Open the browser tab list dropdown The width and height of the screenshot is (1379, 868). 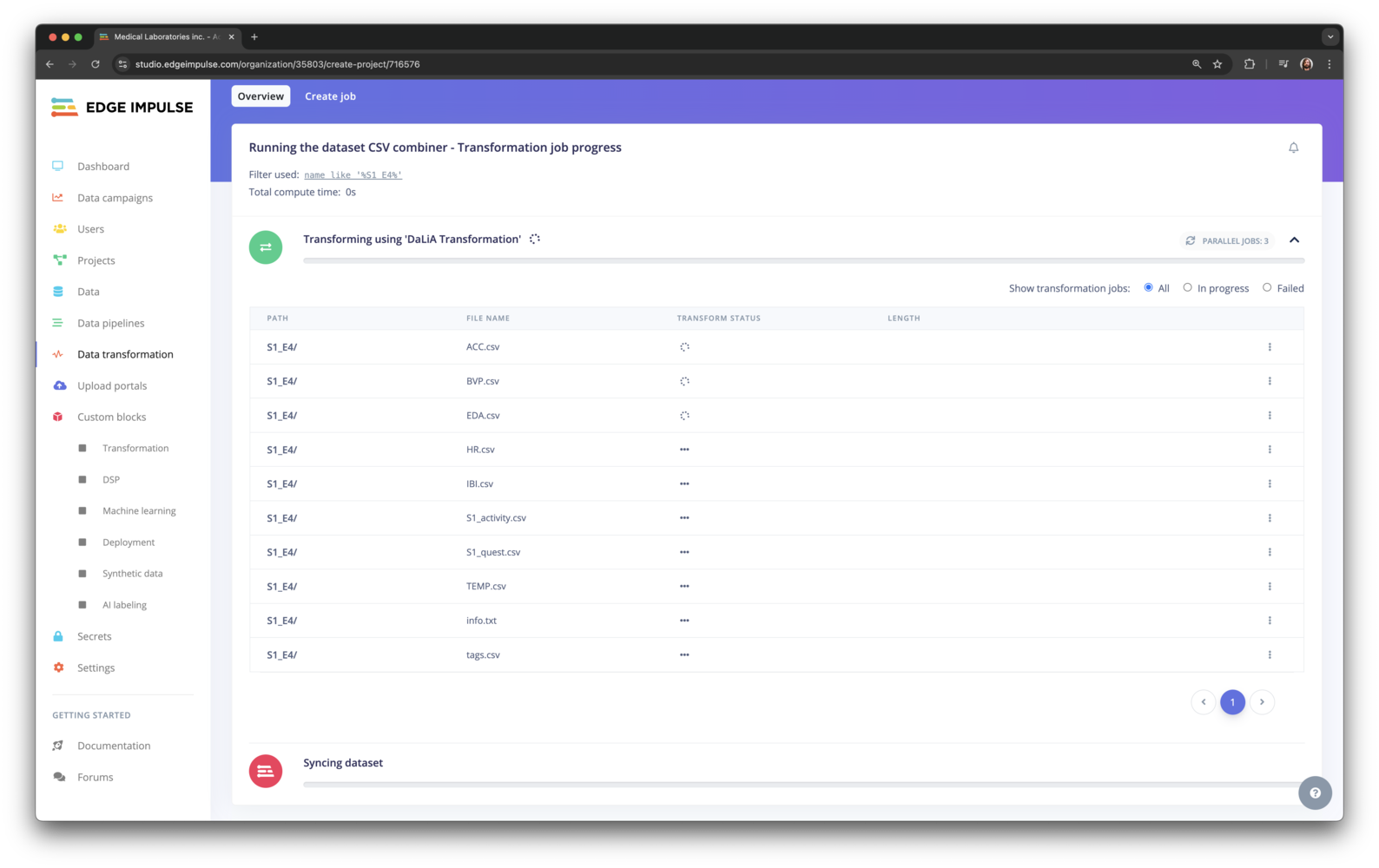coord(1330,36)
